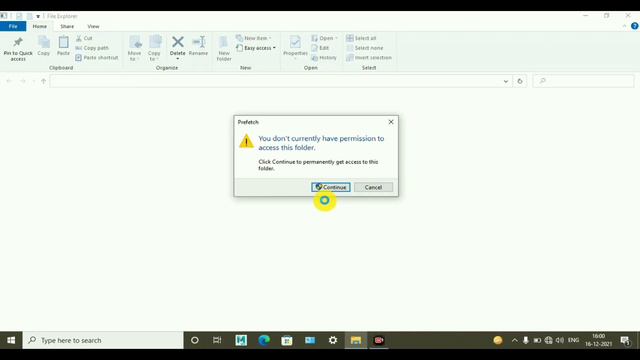Click the File Explorer search box
This screenshot has height=360, width=640.
coord(584,81)
